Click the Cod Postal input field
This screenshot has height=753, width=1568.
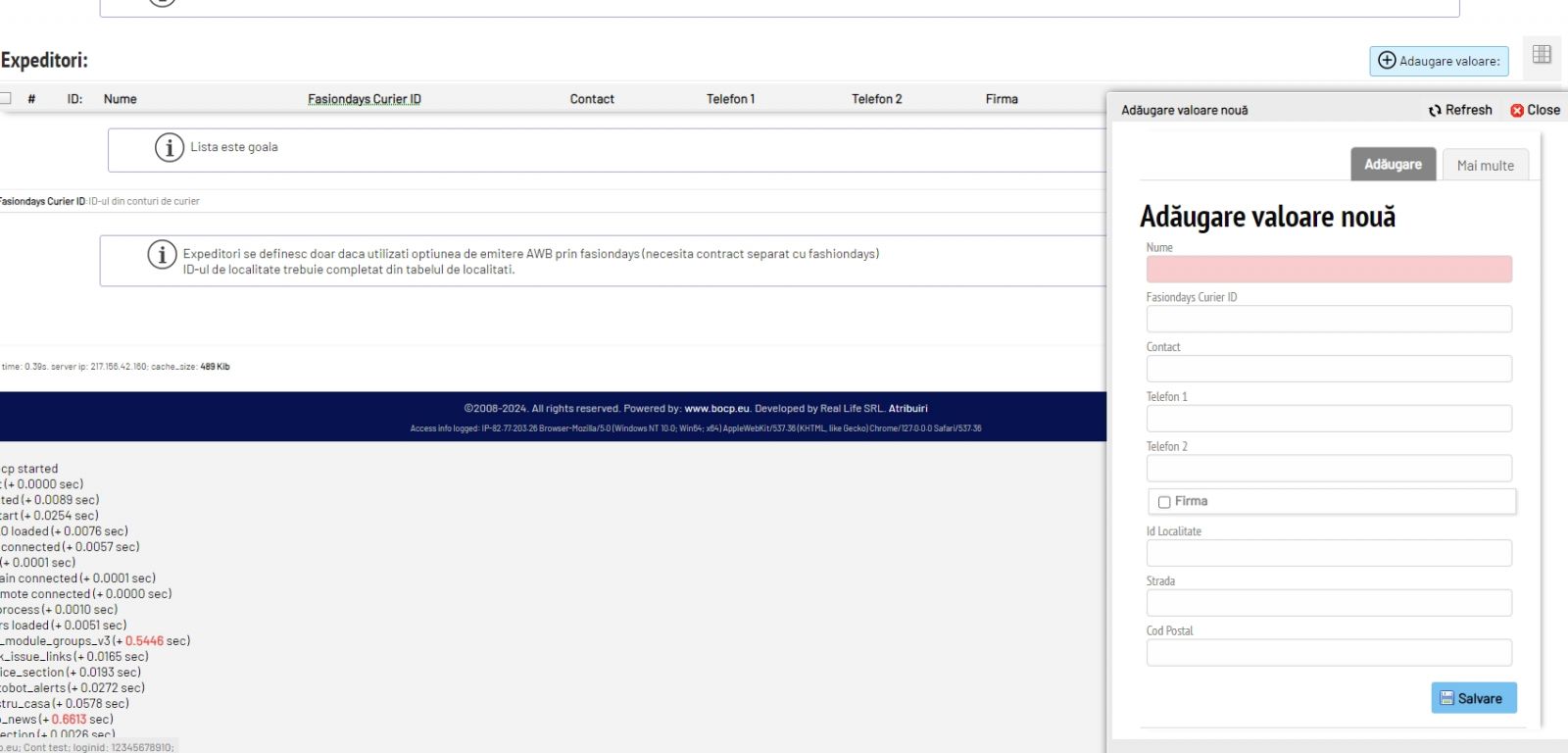pyautogui.click(x=1328, y=653)
